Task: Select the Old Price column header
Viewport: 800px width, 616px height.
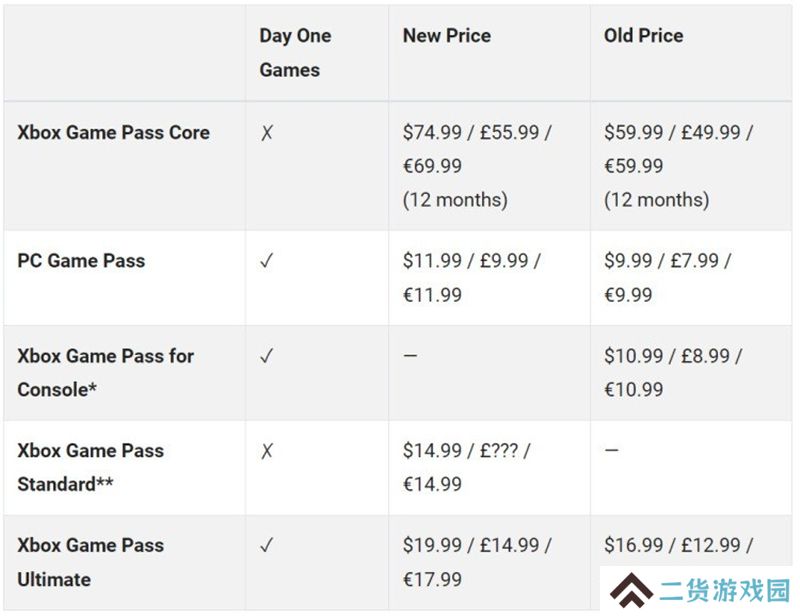Action: coord(643,35)
